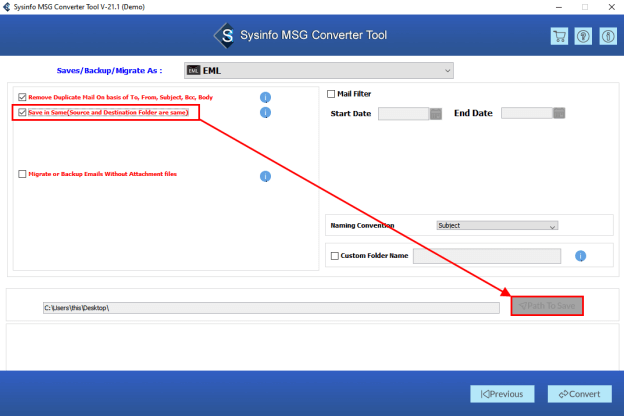Show info for Without Attachment files option
This screenshot has height=416, width=624.
(x=265, y=176)
